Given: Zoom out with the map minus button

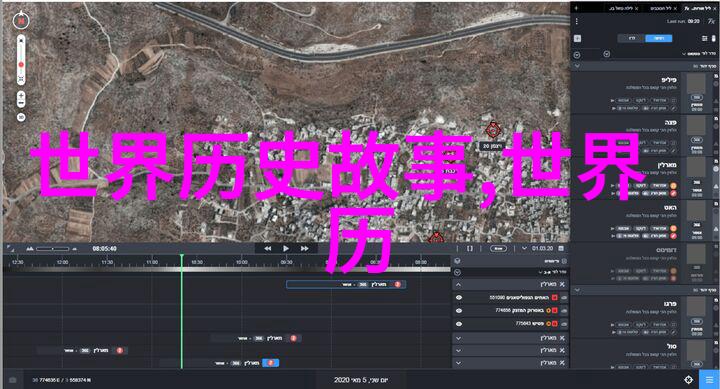Looking at the screenshot, I should 21,103.
